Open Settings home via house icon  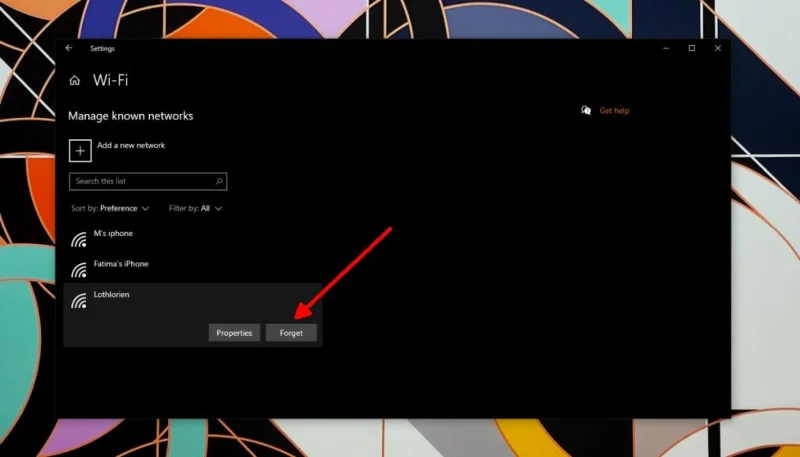74,80
